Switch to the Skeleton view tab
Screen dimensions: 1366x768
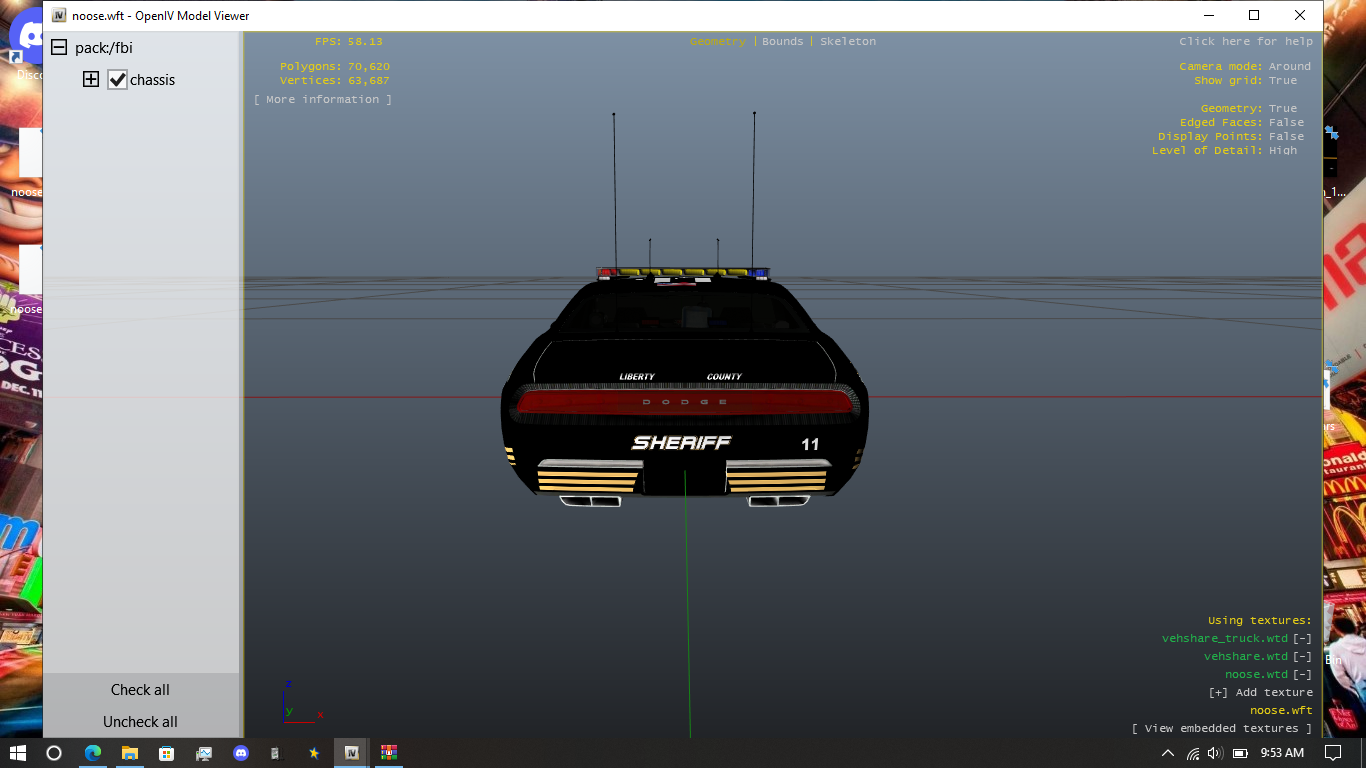pos(848,42)
